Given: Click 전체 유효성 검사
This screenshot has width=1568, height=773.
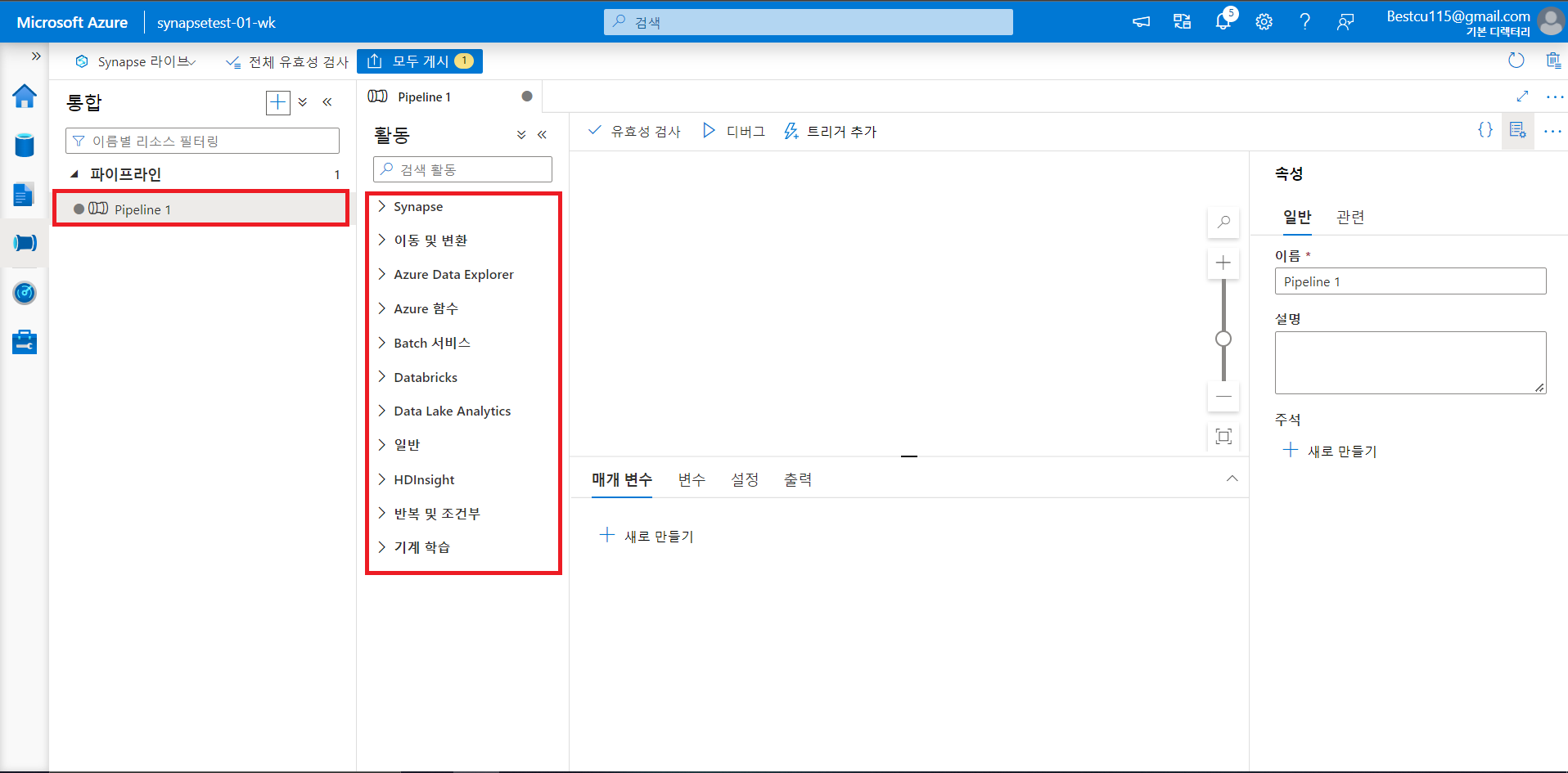Looking at the screenshot, I should tap(287, 61).
